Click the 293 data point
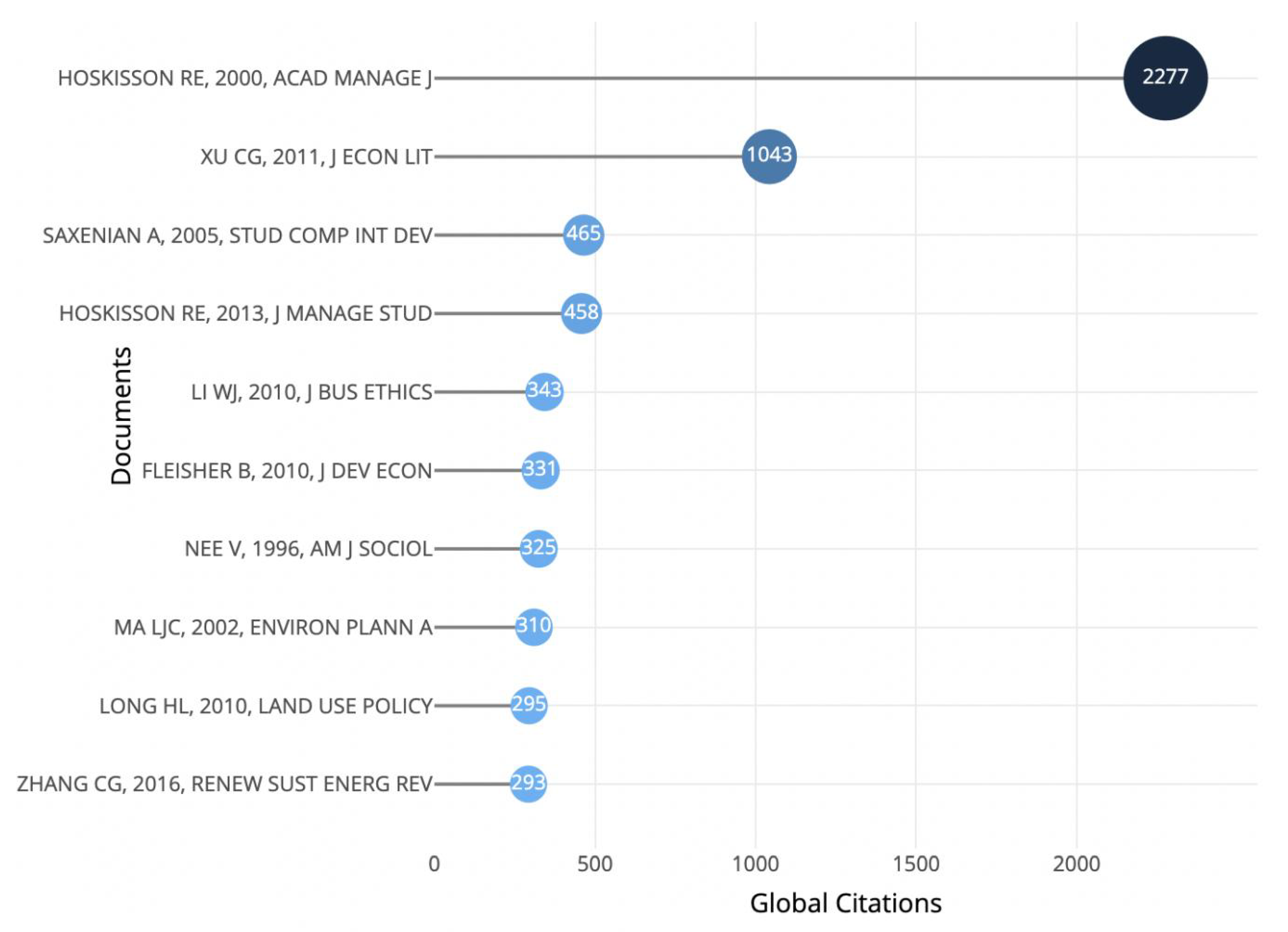The image size is (1288, 932). pyautogui.click(x=528, y=784)
